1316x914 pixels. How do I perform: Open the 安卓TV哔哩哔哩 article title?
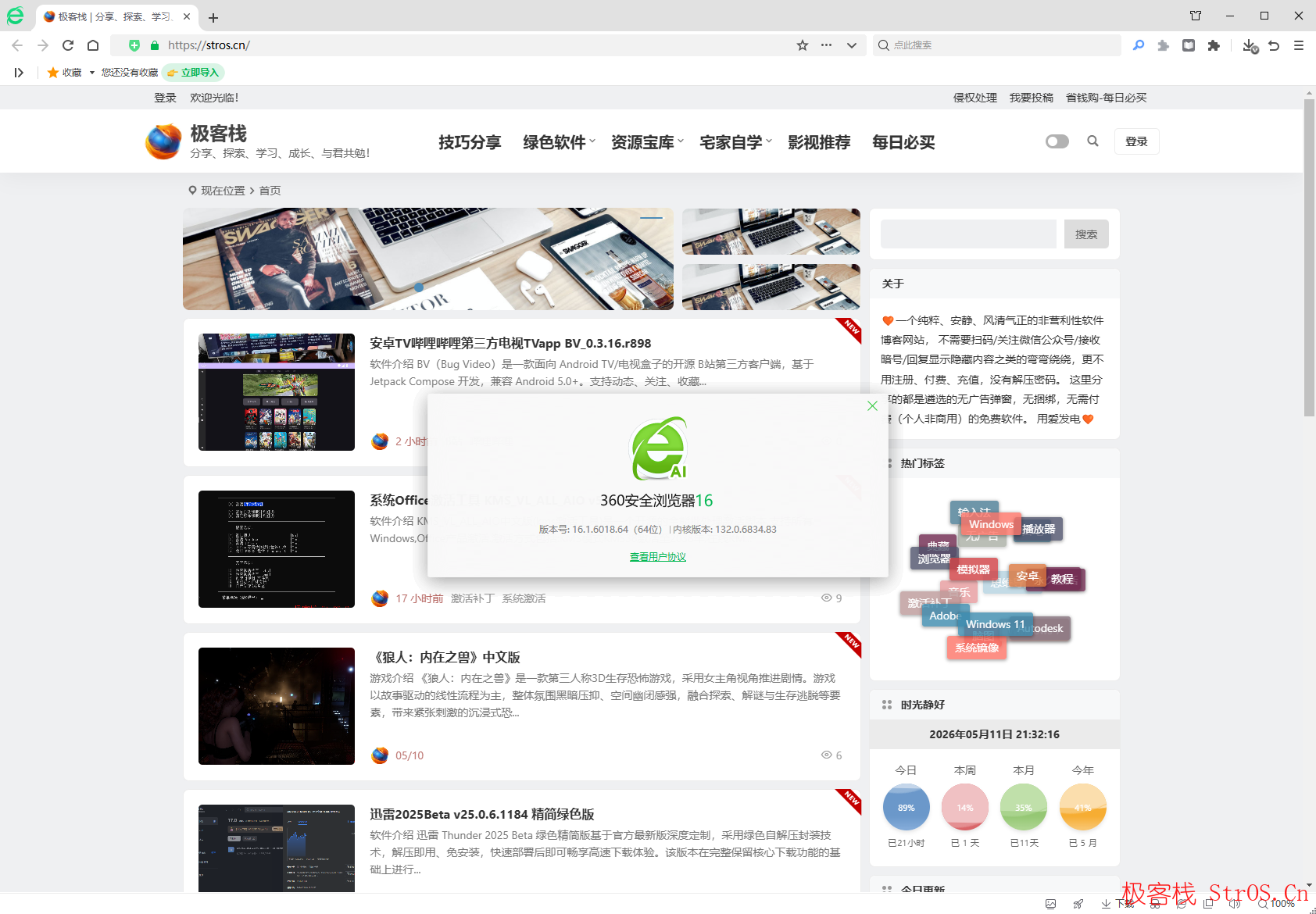click(510, 344)
